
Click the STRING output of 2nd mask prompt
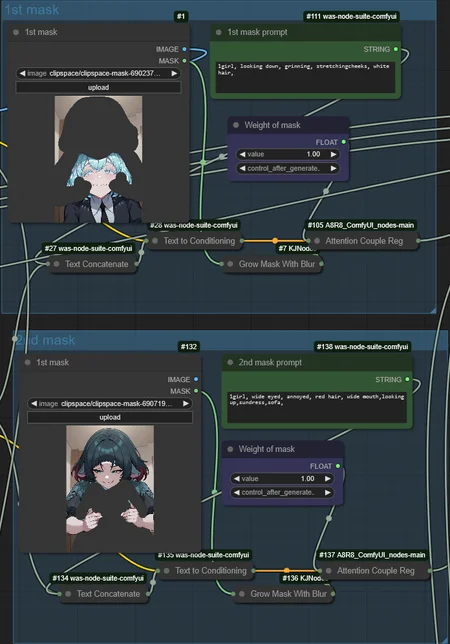pyautogui.click(x=407, y=379)
